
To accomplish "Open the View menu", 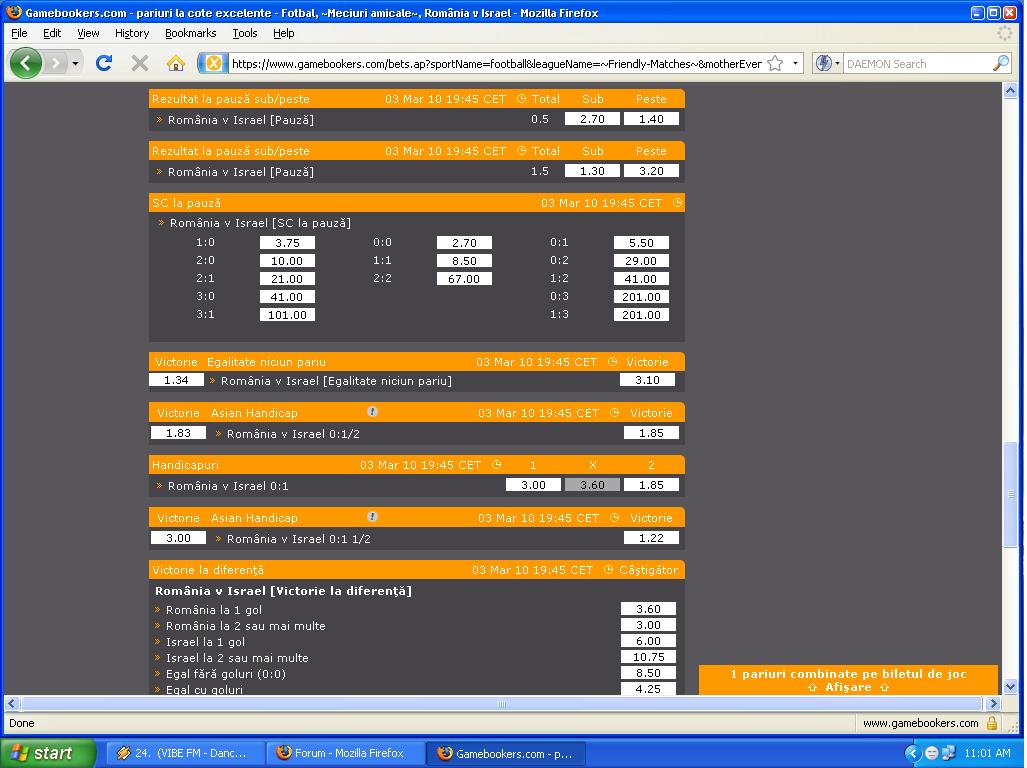I will tap(88, 33).
